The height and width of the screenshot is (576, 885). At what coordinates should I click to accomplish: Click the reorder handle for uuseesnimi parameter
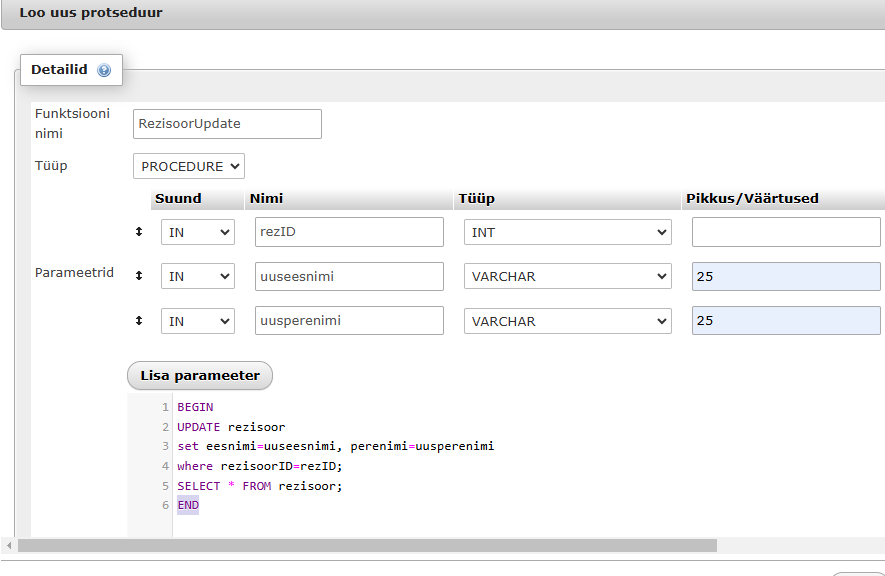pyautogui.click(x=139, y=276)
